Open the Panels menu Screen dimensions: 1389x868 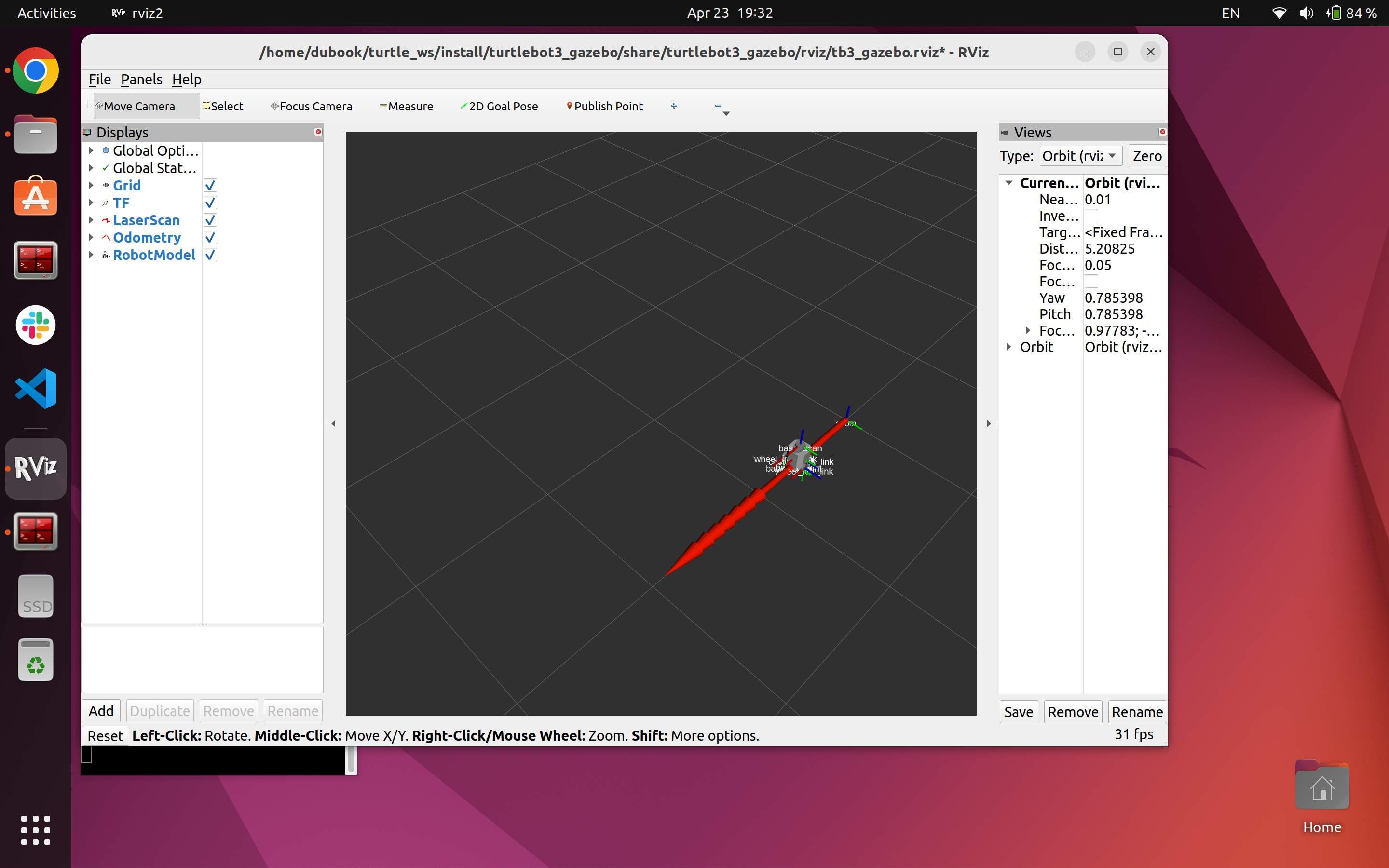(x=141, y=79)
